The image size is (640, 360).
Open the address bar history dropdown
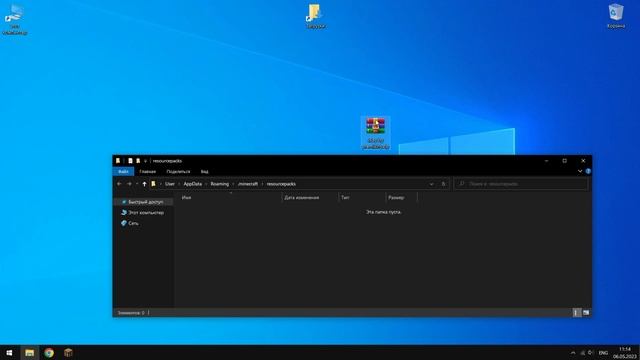[431, 184]
